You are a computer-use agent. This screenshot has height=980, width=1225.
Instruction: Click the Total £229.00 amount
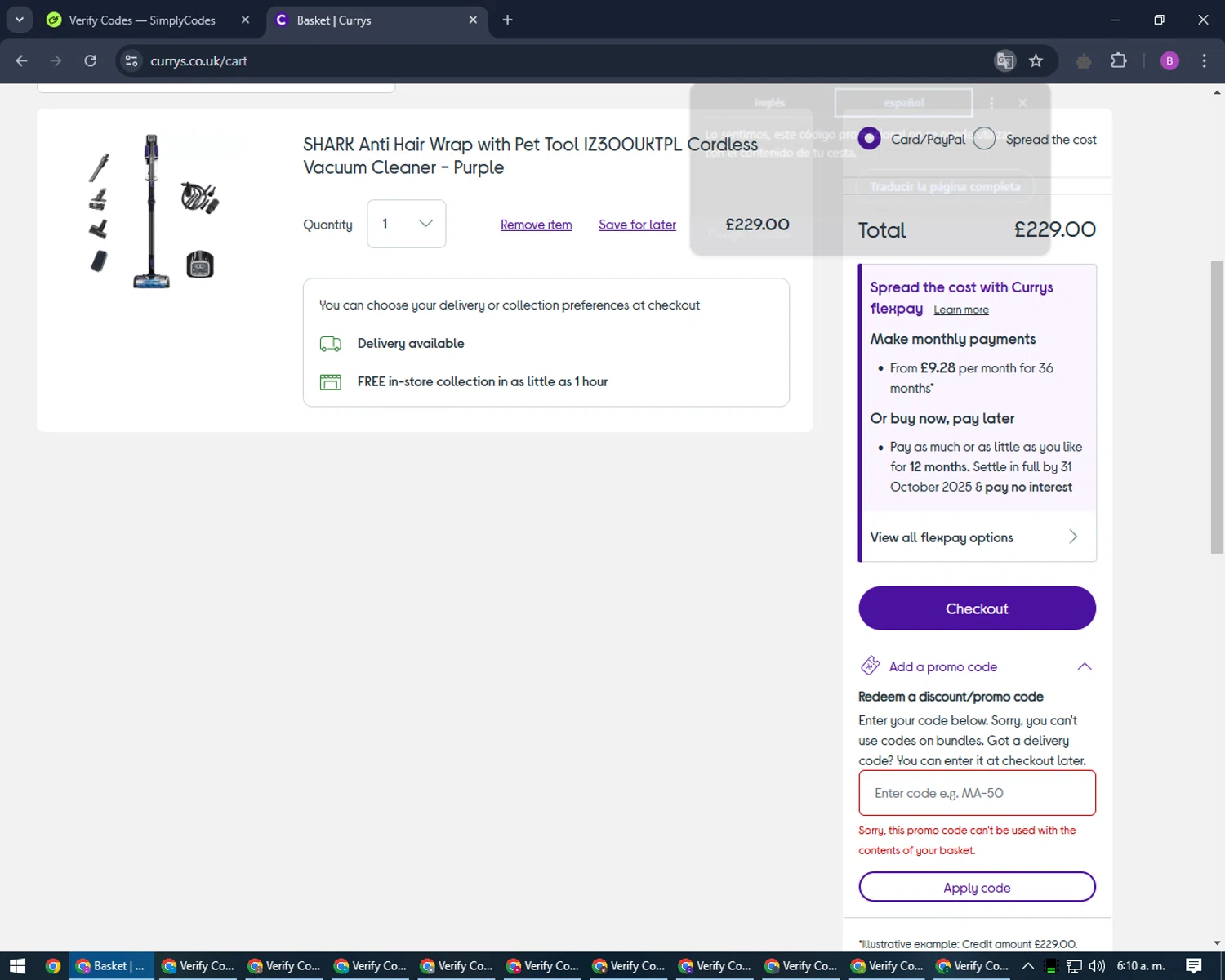coord(1054,229)
